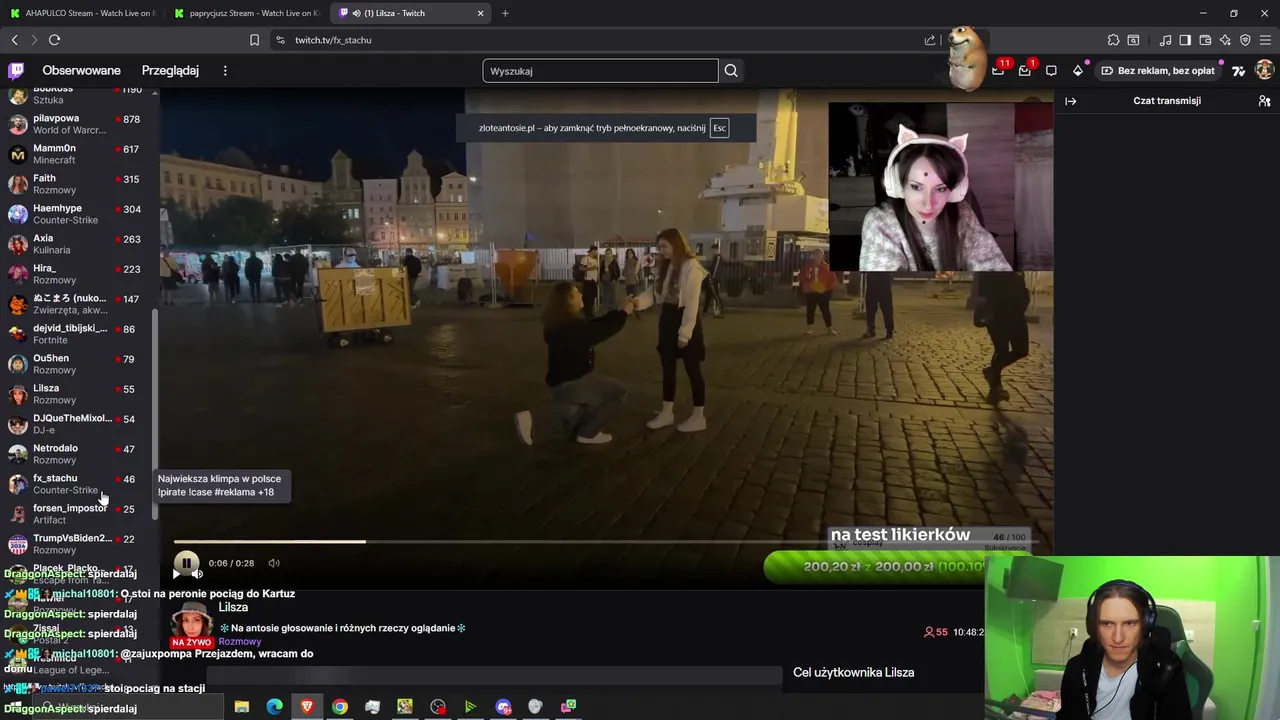Screen dimensions: 1280x720
Task: Click the Obserwowane navigation item
Action: tap(81, 70)
